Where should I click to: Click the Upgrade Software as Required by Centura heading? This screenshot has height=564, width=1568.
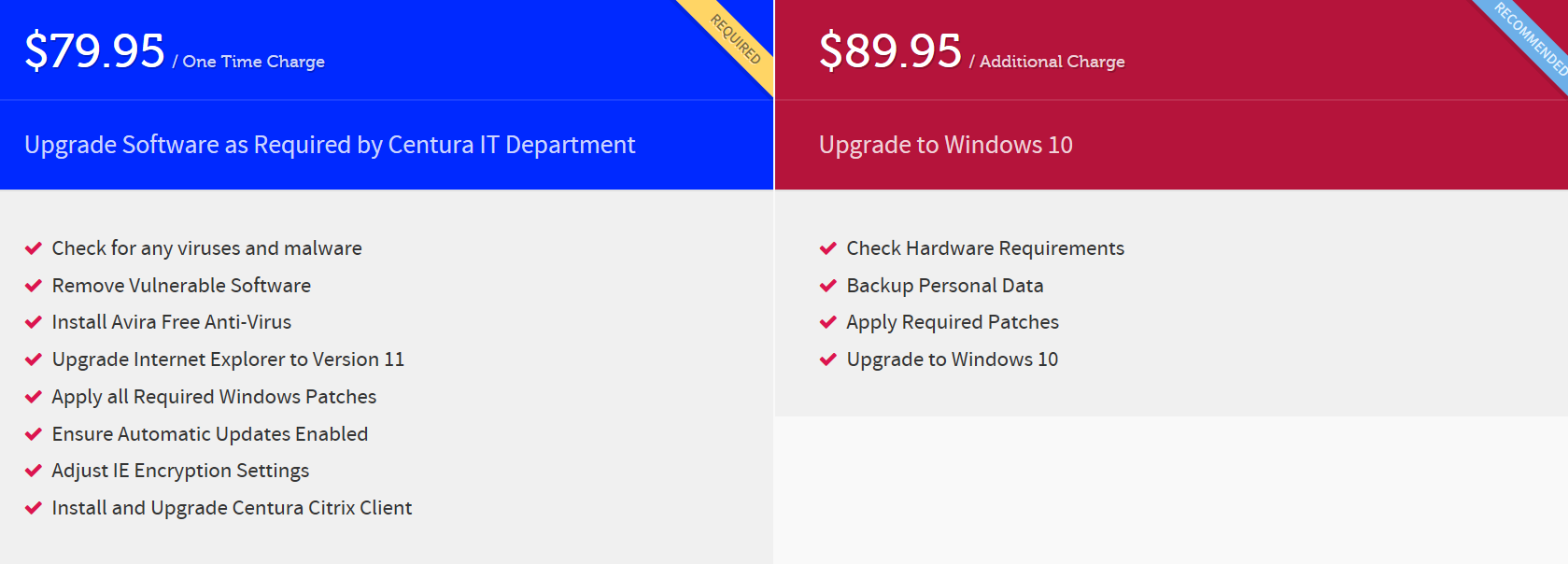point(330,145)
